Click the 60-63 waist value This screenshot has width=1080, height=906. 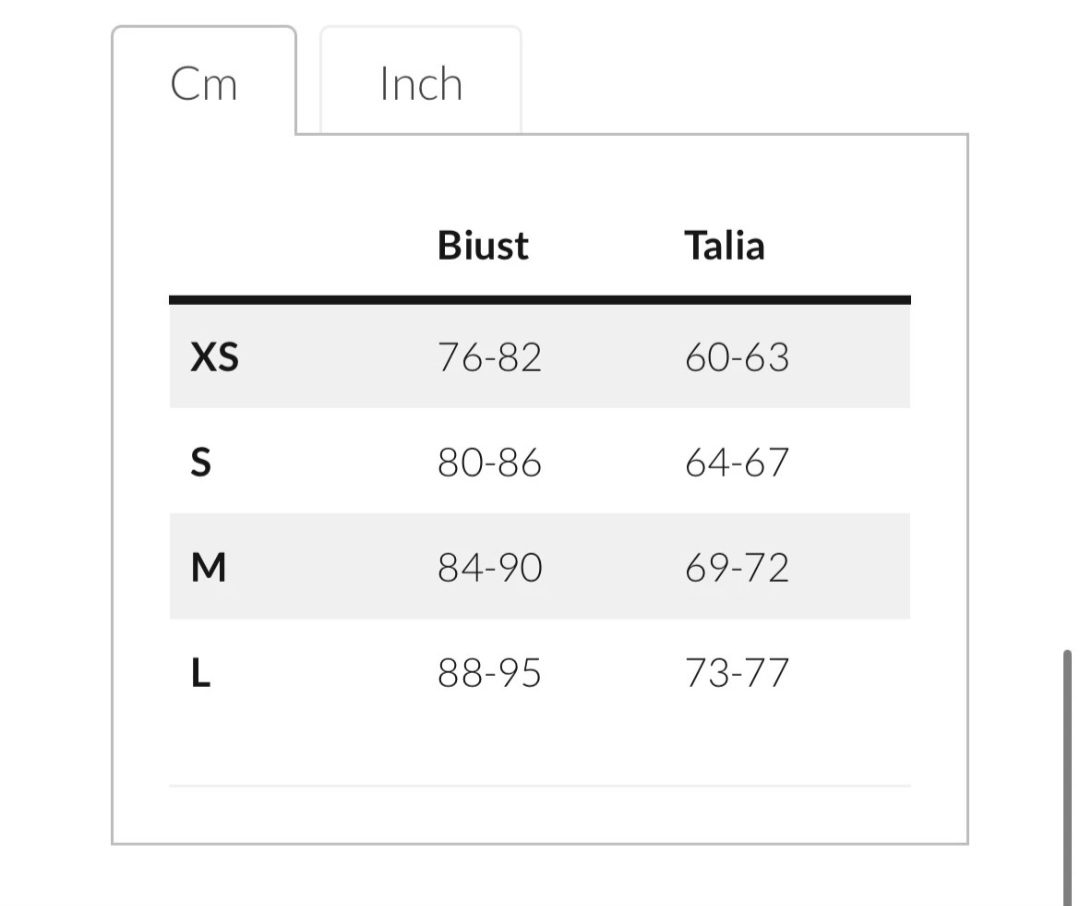(x=737, y=357)
